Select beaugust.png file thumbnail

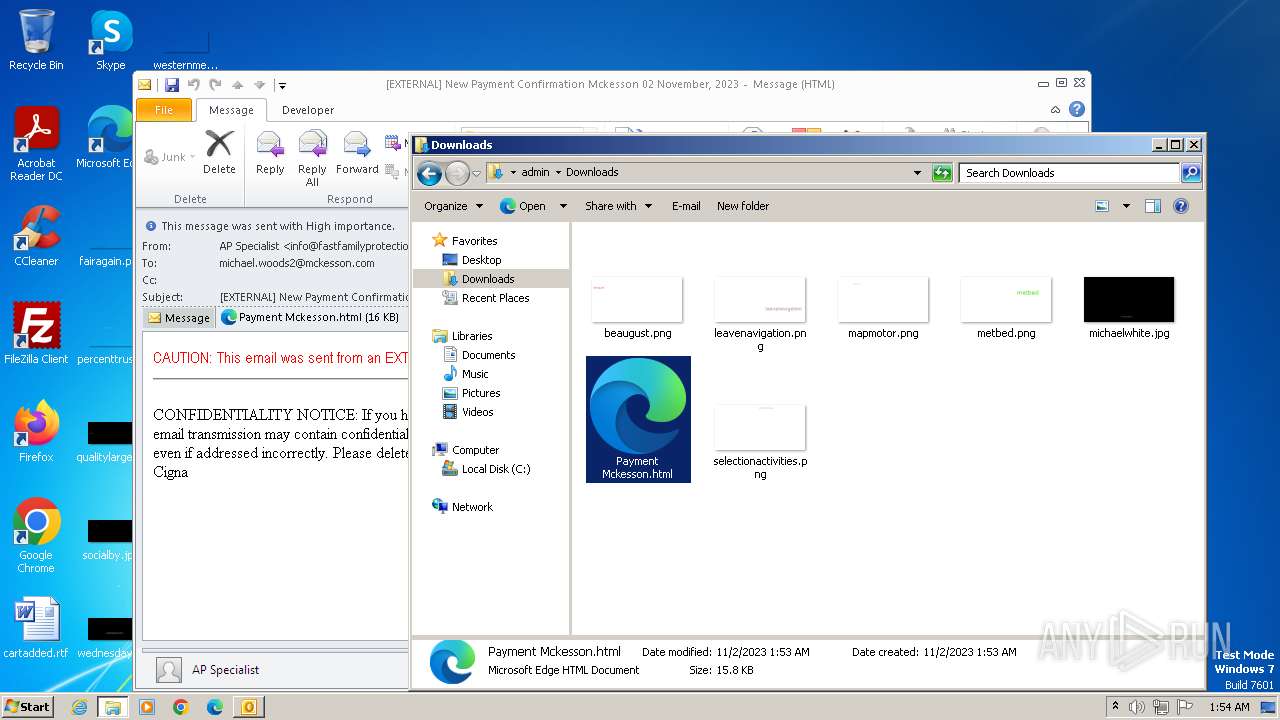pyautogui.click(x=637, y=300)
